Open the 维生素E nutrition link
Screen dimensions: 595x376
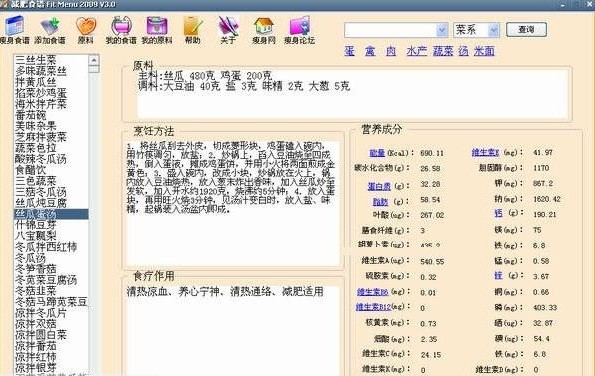[485, 153]
